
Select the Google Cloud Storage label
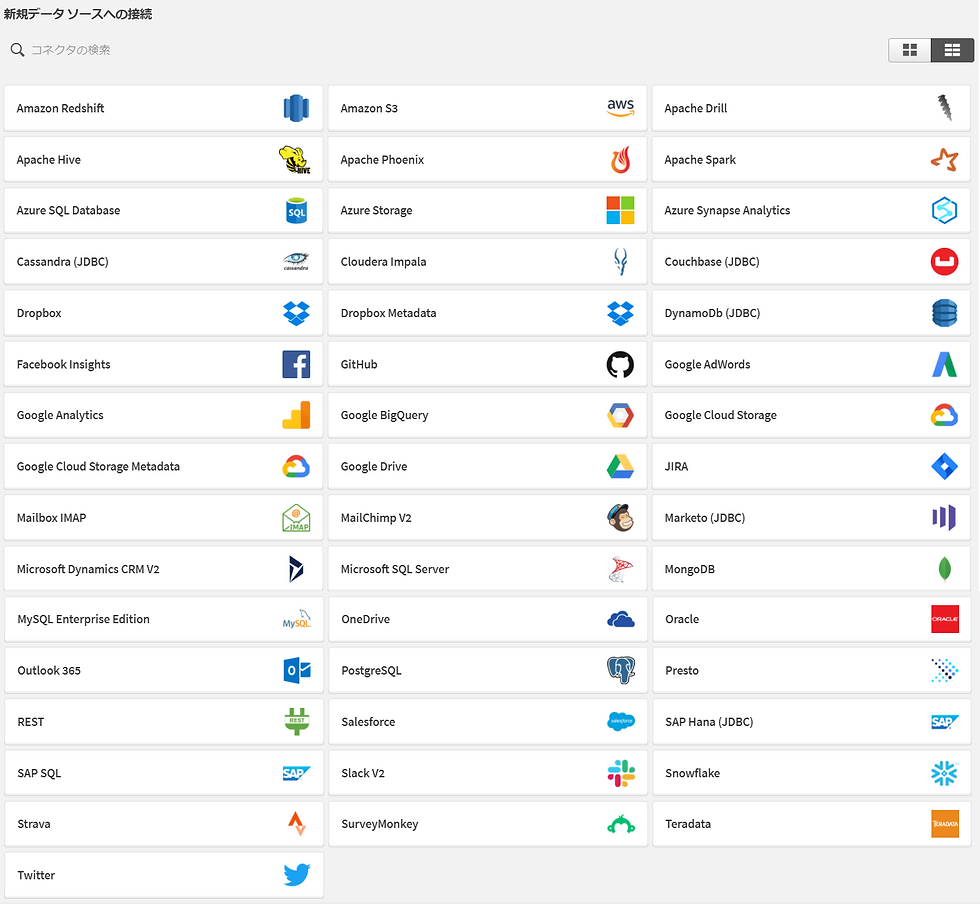point(721,416)
